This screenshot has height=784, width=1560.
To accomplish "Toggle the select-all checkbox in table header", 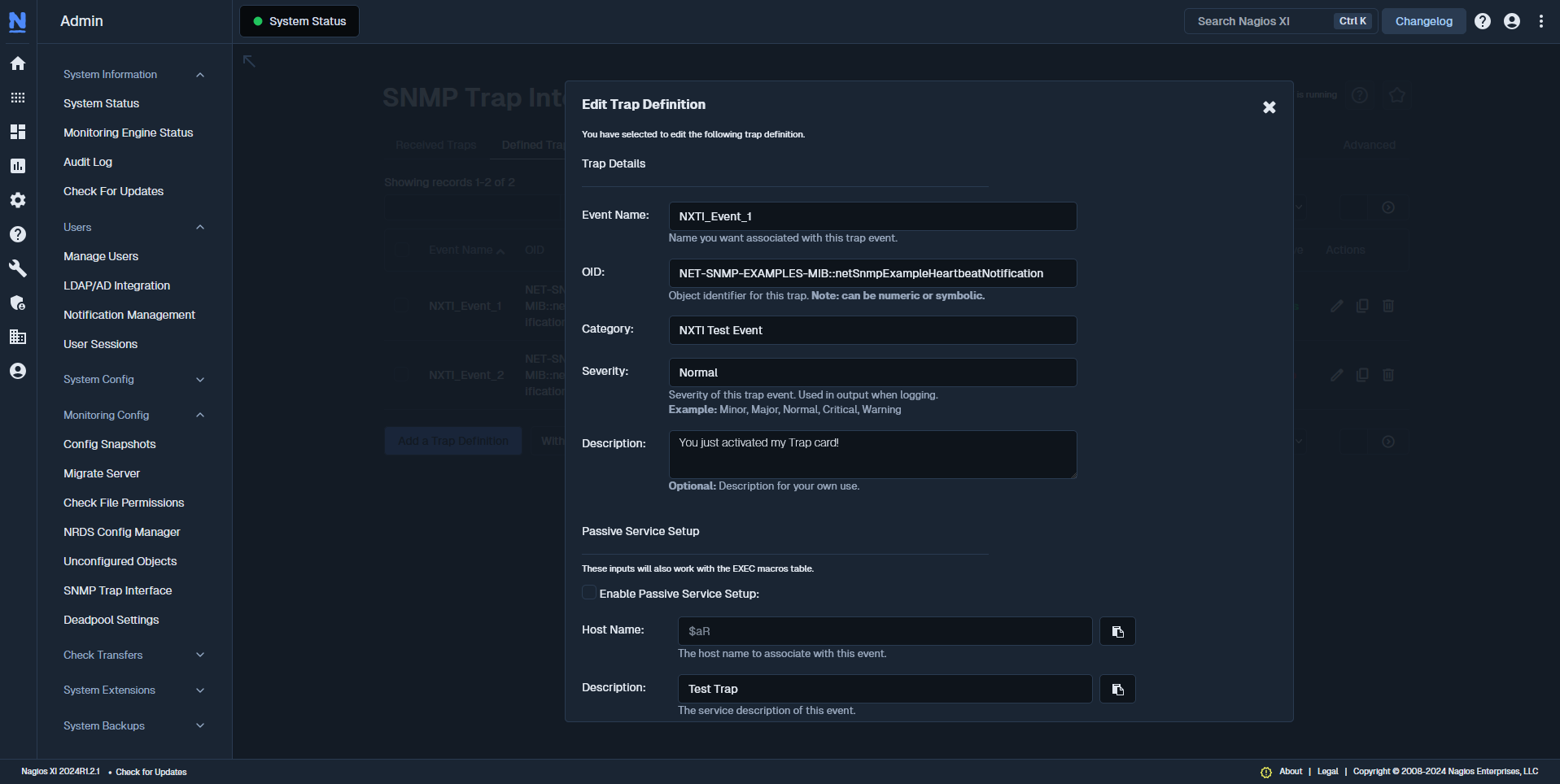I will [x=401, y=250].
